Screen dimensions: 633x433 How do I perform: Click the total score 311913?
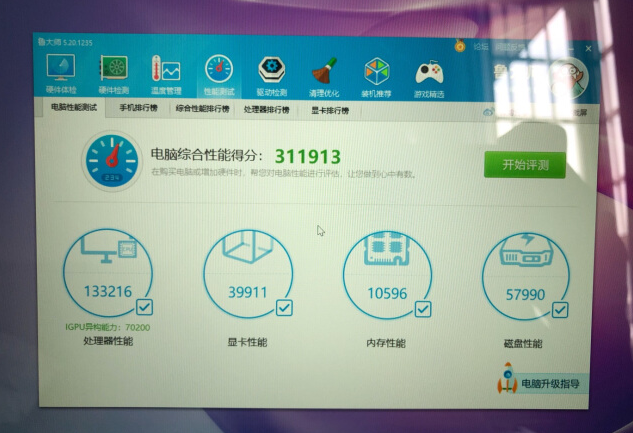coord(308,157)
